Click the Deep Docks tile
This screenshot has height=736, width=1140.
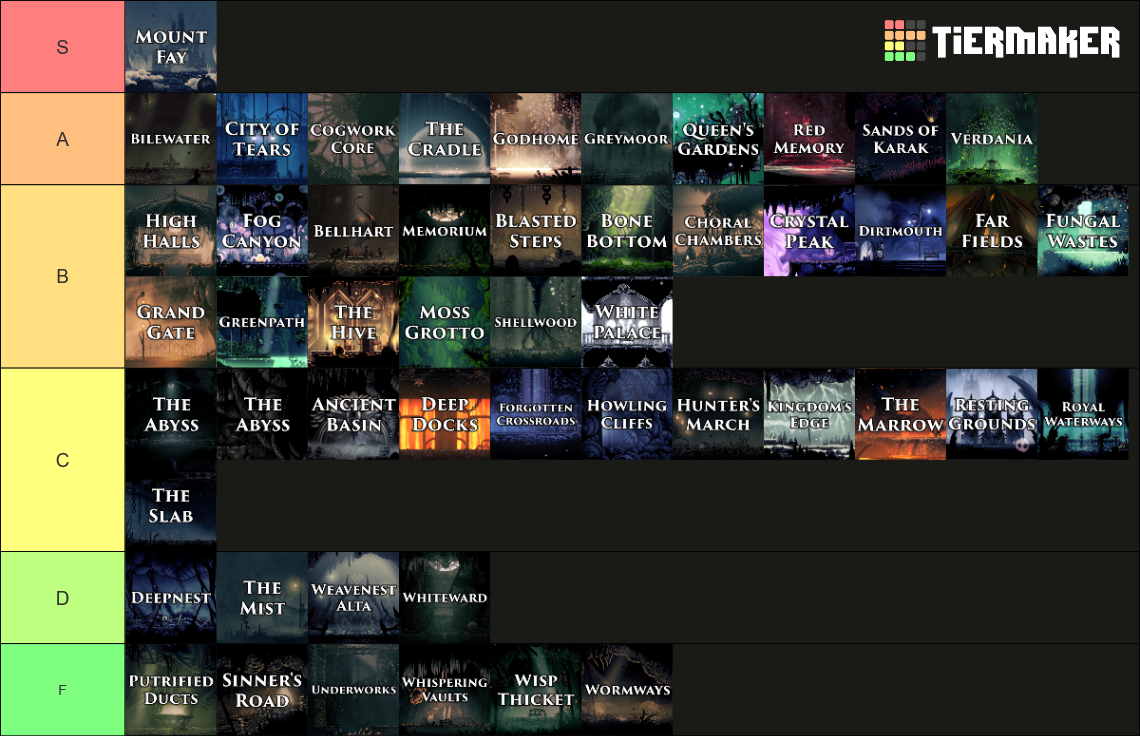(444, 414)
